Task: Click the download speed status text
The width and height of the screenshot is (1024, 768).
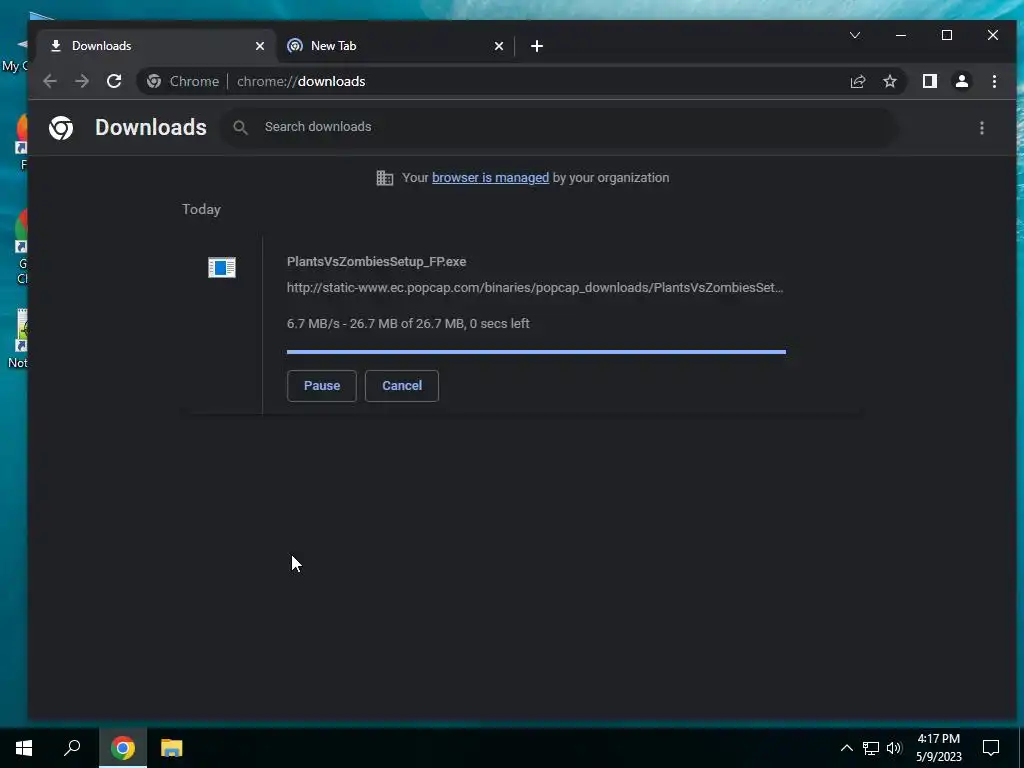Action: click(408, 323)
